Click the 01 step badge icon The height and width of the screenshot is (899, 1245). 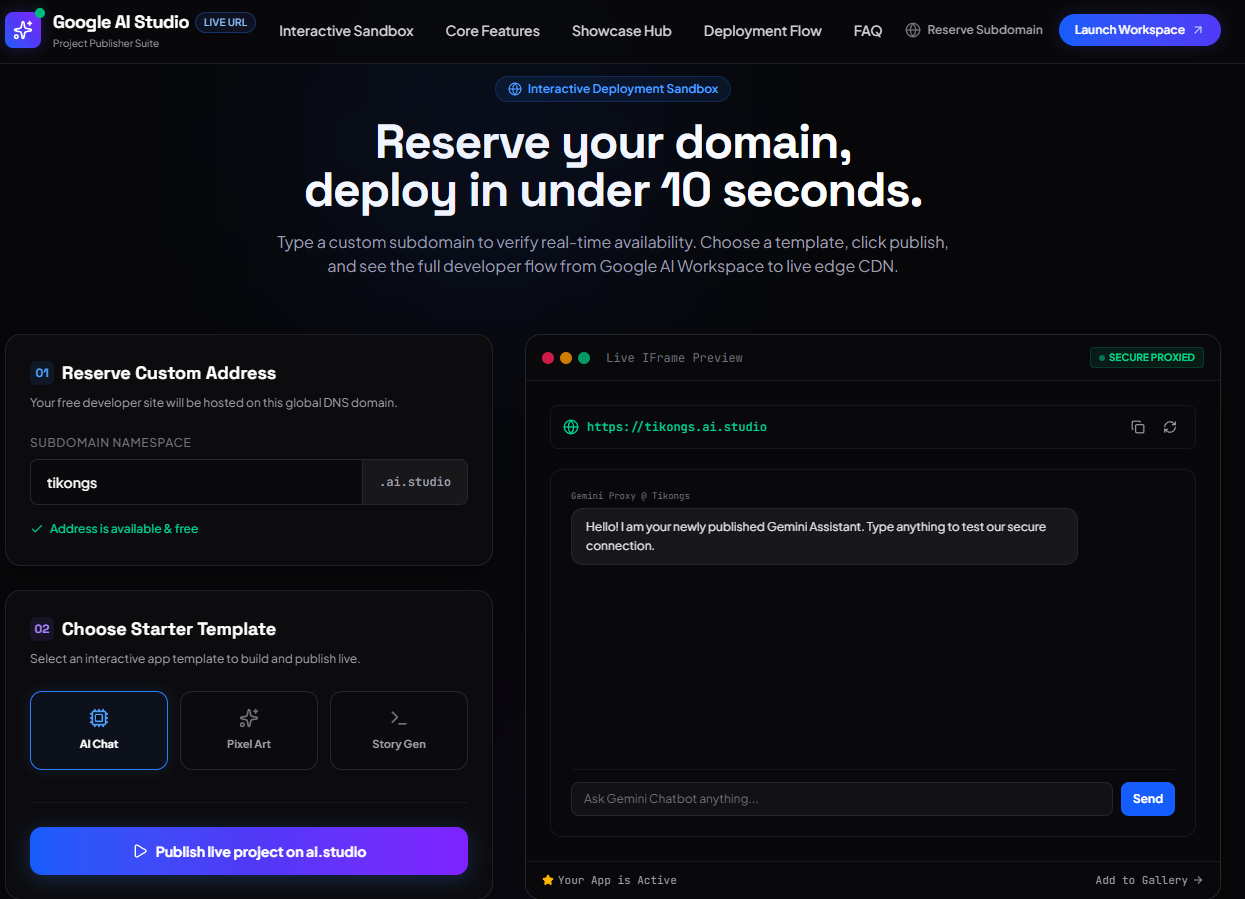(x=42, y=373)
